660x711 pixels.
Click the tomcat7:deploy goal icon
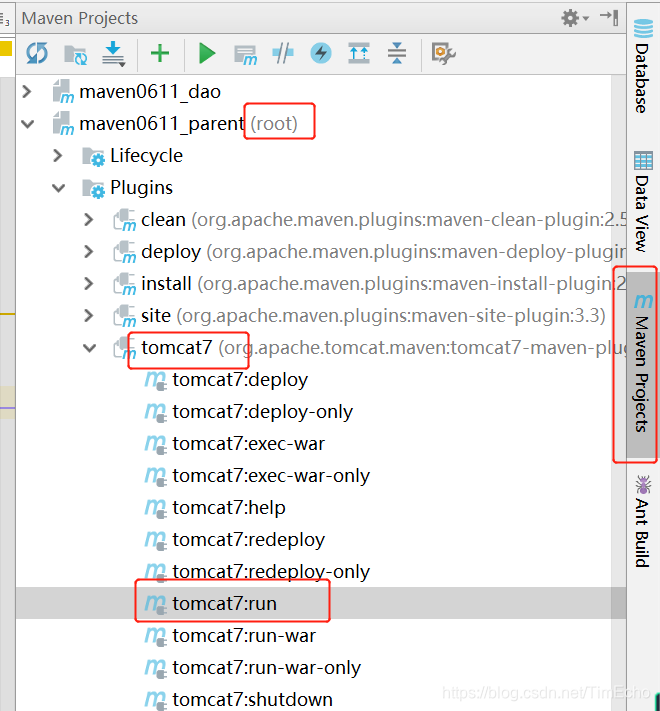(x=155, y=380)
